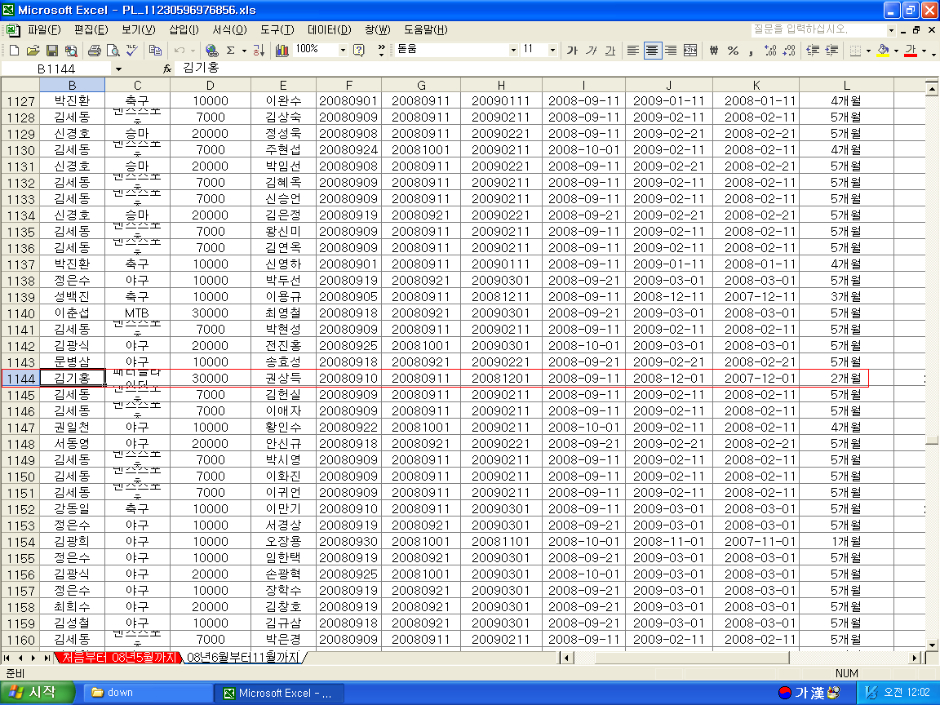
Task: Click the Print icon in the toolbar
Action: point(94,50)
